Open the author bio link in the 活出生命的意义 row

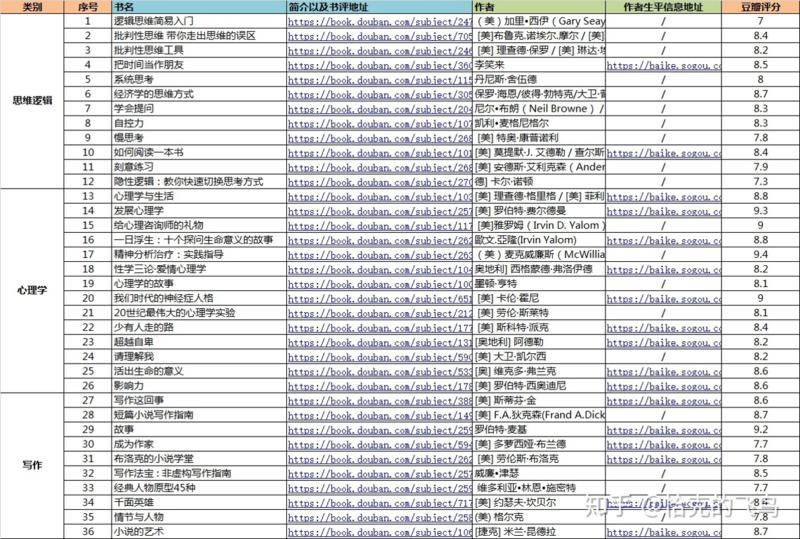(x=664, y=372)
